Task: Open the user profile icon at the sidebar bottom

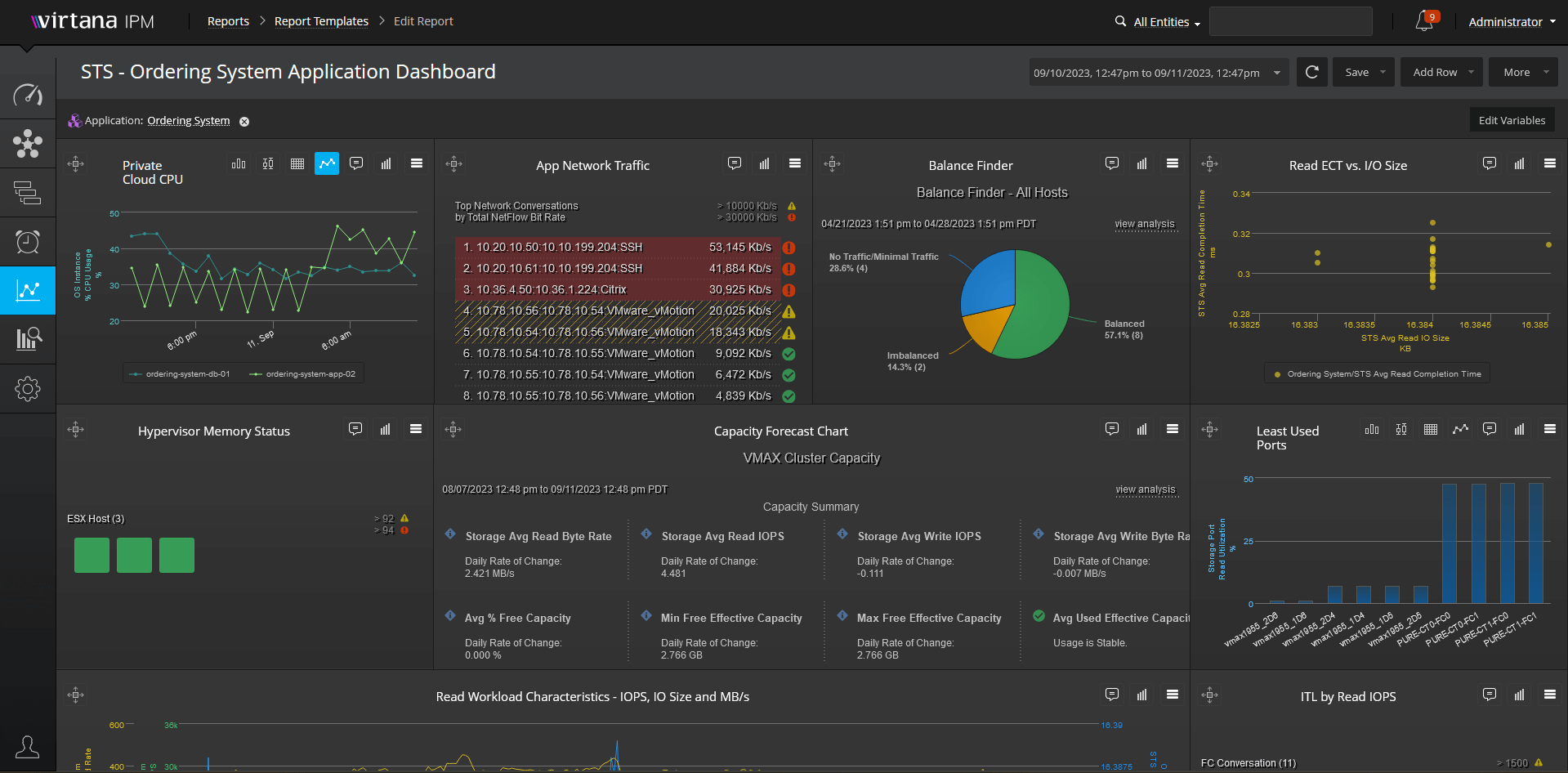Action: click(x=28, y=747)
